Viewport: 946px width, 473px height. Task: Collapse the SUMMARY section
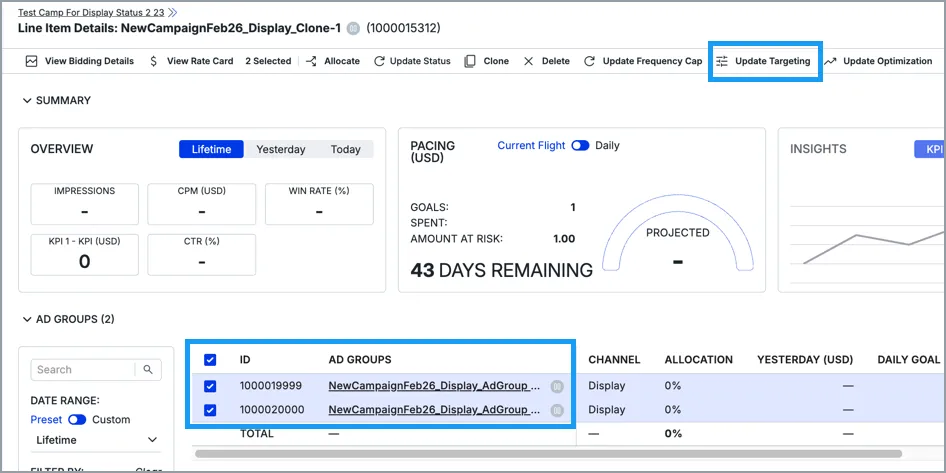pos(27,101)
